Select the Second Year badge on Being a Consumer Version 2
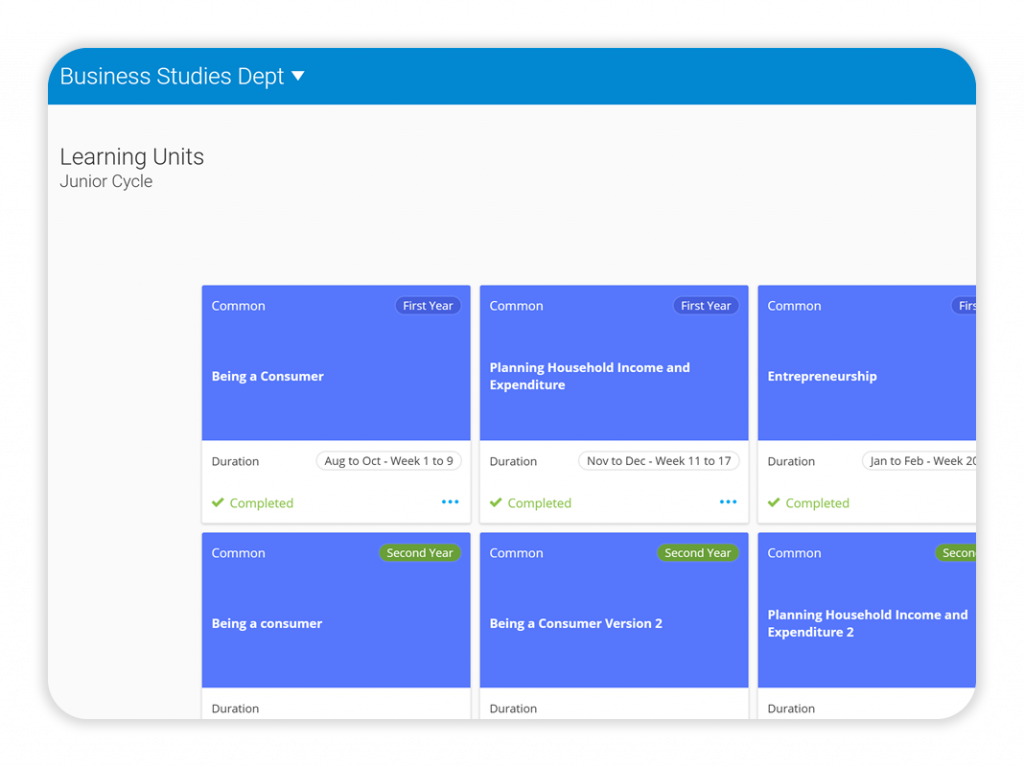The height and width of the screenshot is (767, 1024). 697,552
